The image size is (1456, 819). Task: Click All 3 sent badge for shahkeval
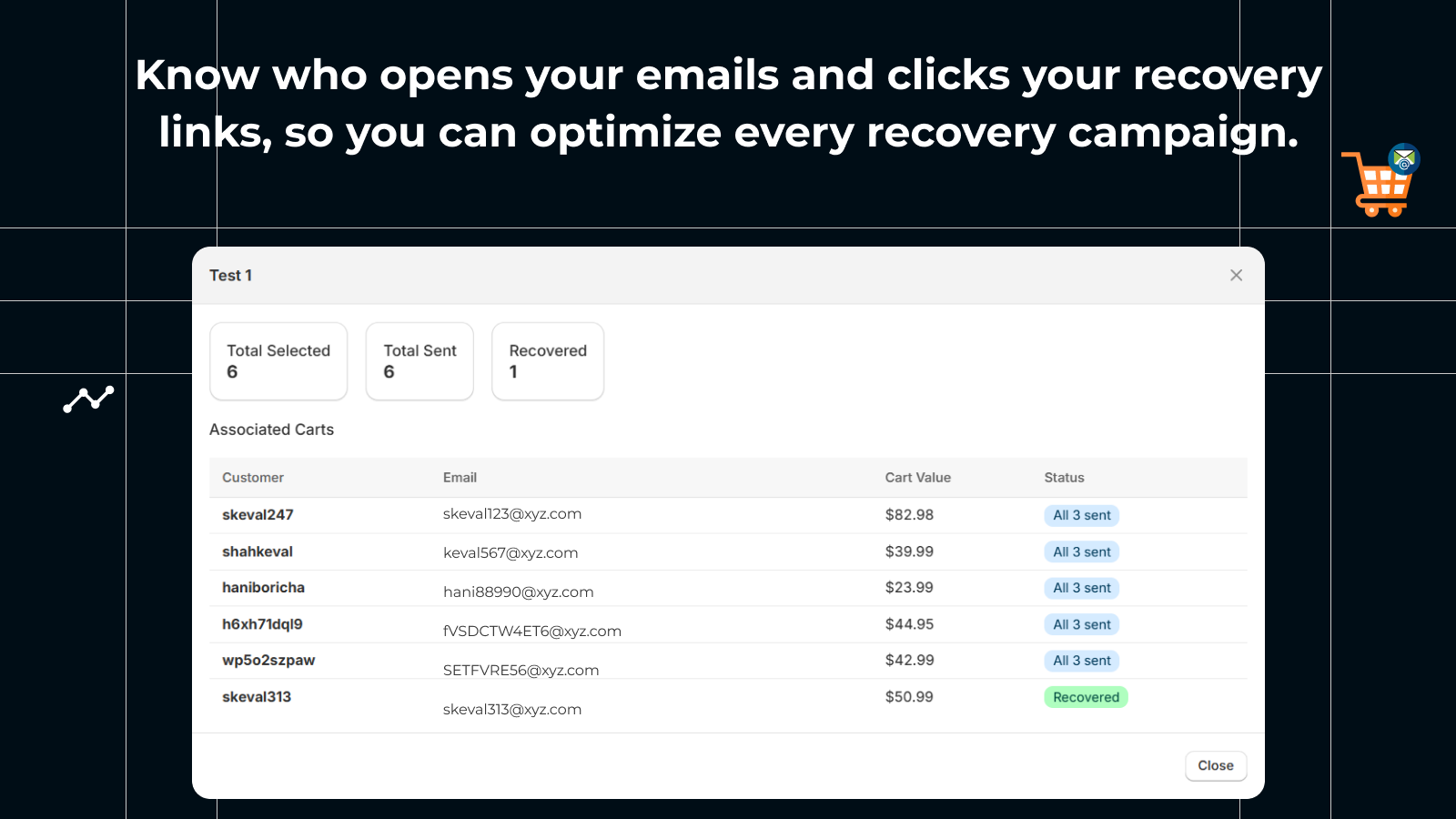pos(1081,551)
